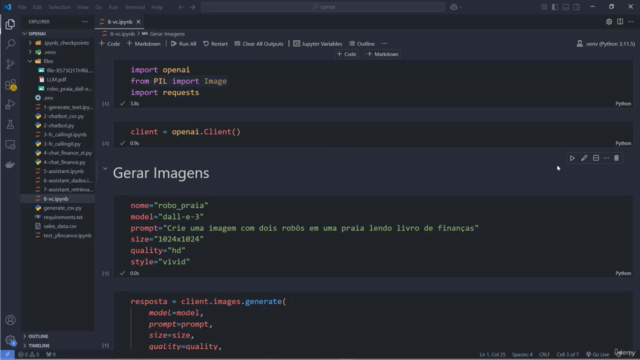Open notebook settings gear in editor title bar
The image size is (640, 360).
tap(609, 22)
